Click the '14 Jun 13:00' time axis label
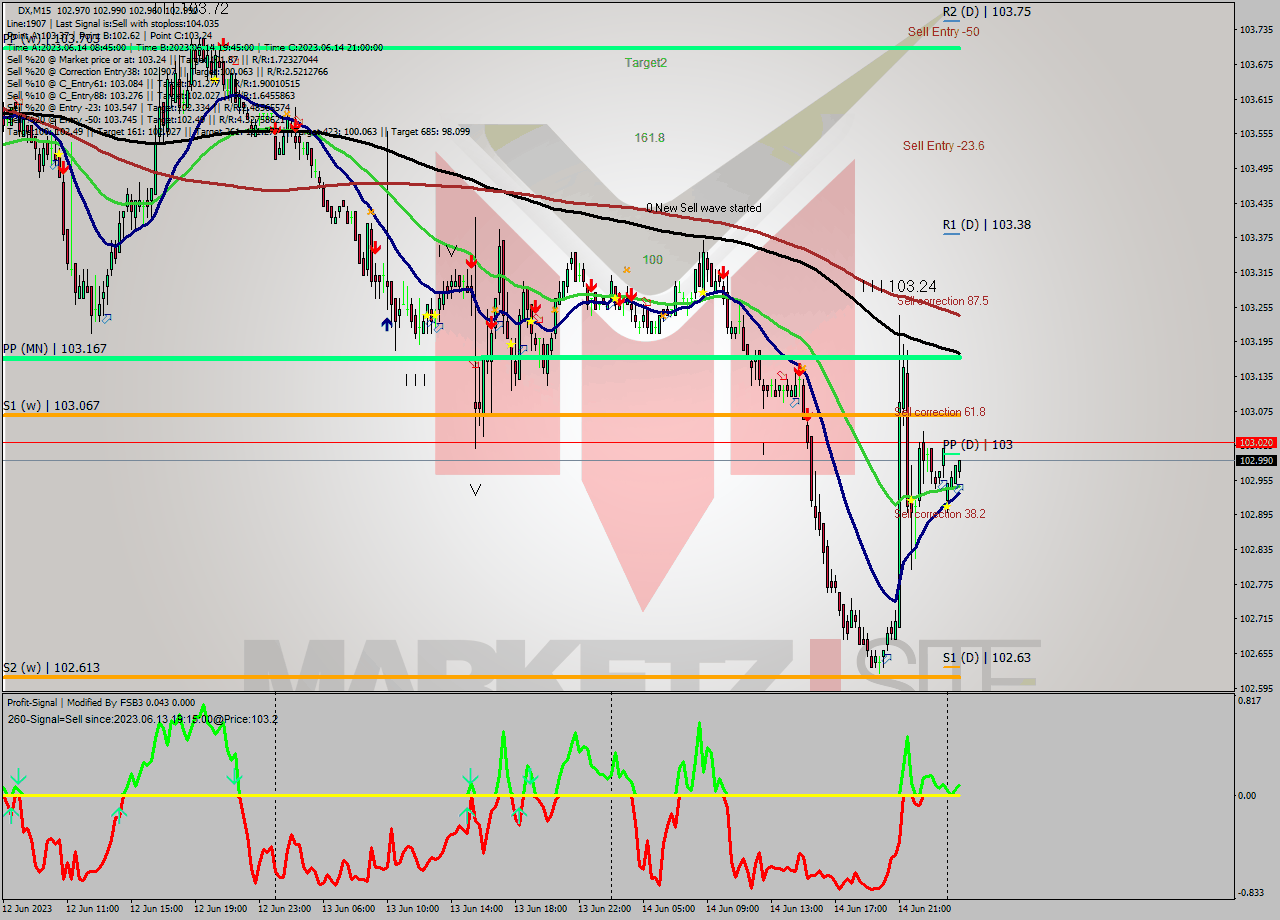Image resolution: width=1280 pixels, height=920 pixels. click(797, 909)
